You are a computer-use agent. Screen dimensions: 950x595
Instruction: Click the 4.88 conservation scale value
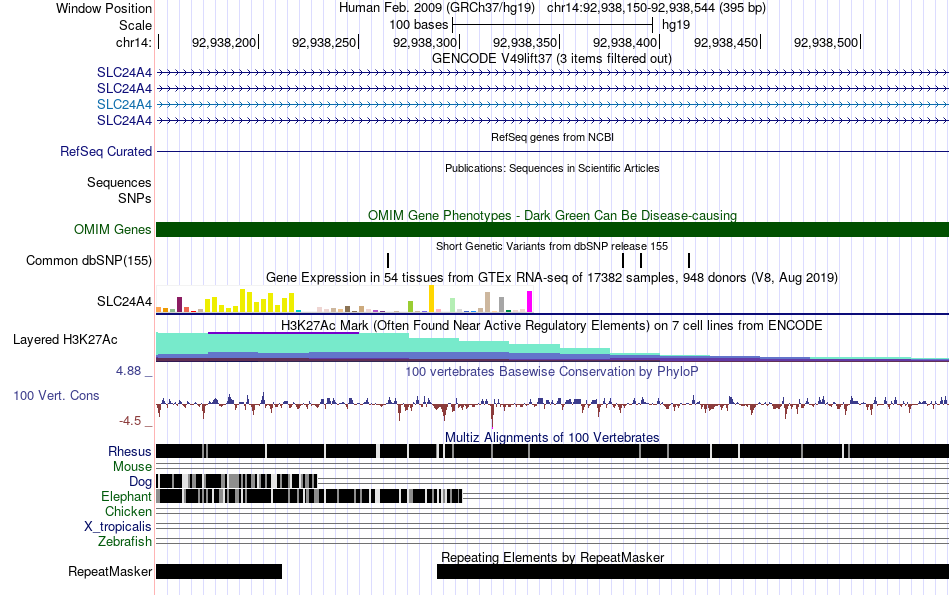(x=128, y=371)
